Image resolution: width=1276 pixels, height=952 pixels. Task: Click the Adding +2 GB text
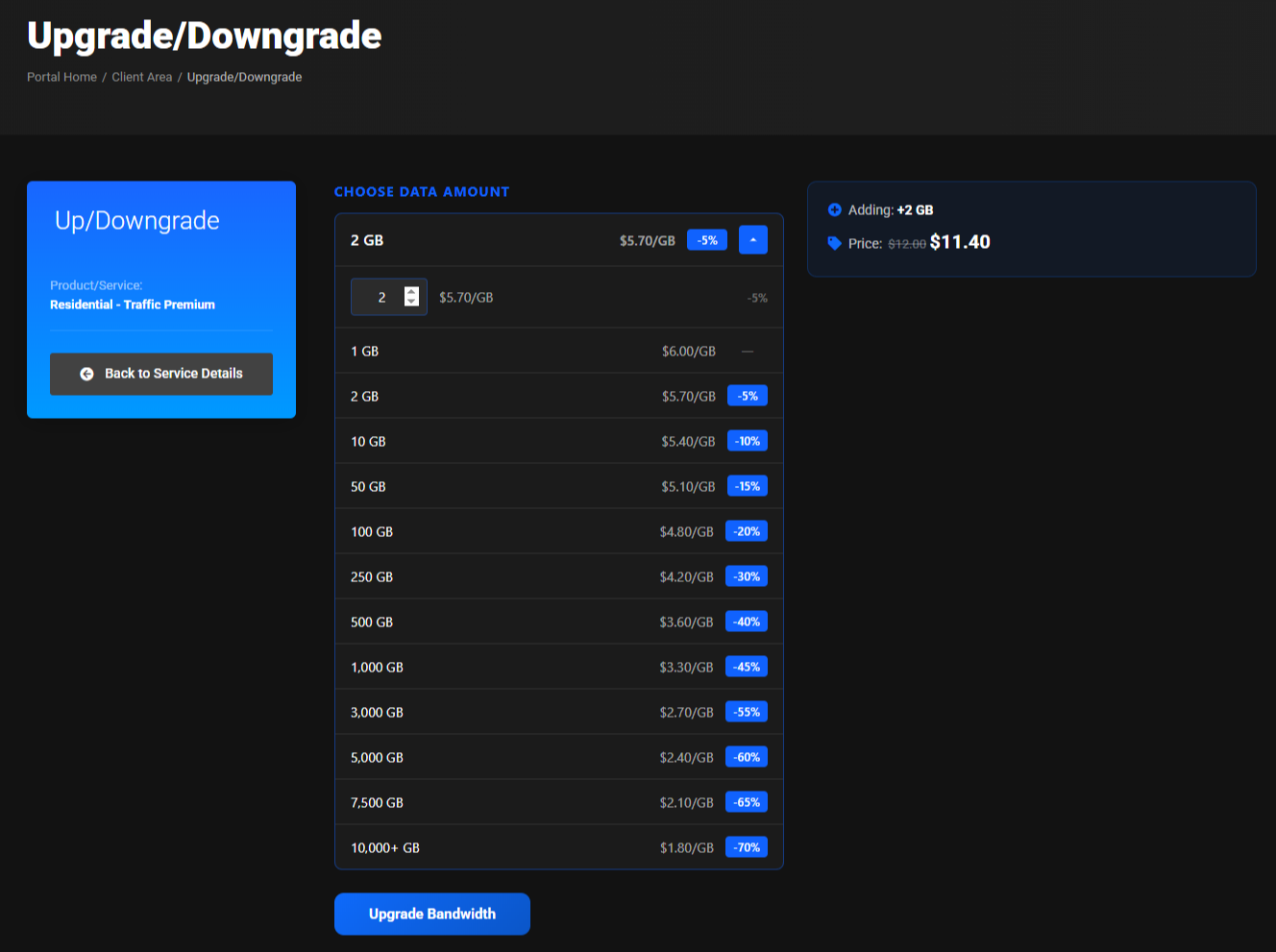[x=891, y=209]
